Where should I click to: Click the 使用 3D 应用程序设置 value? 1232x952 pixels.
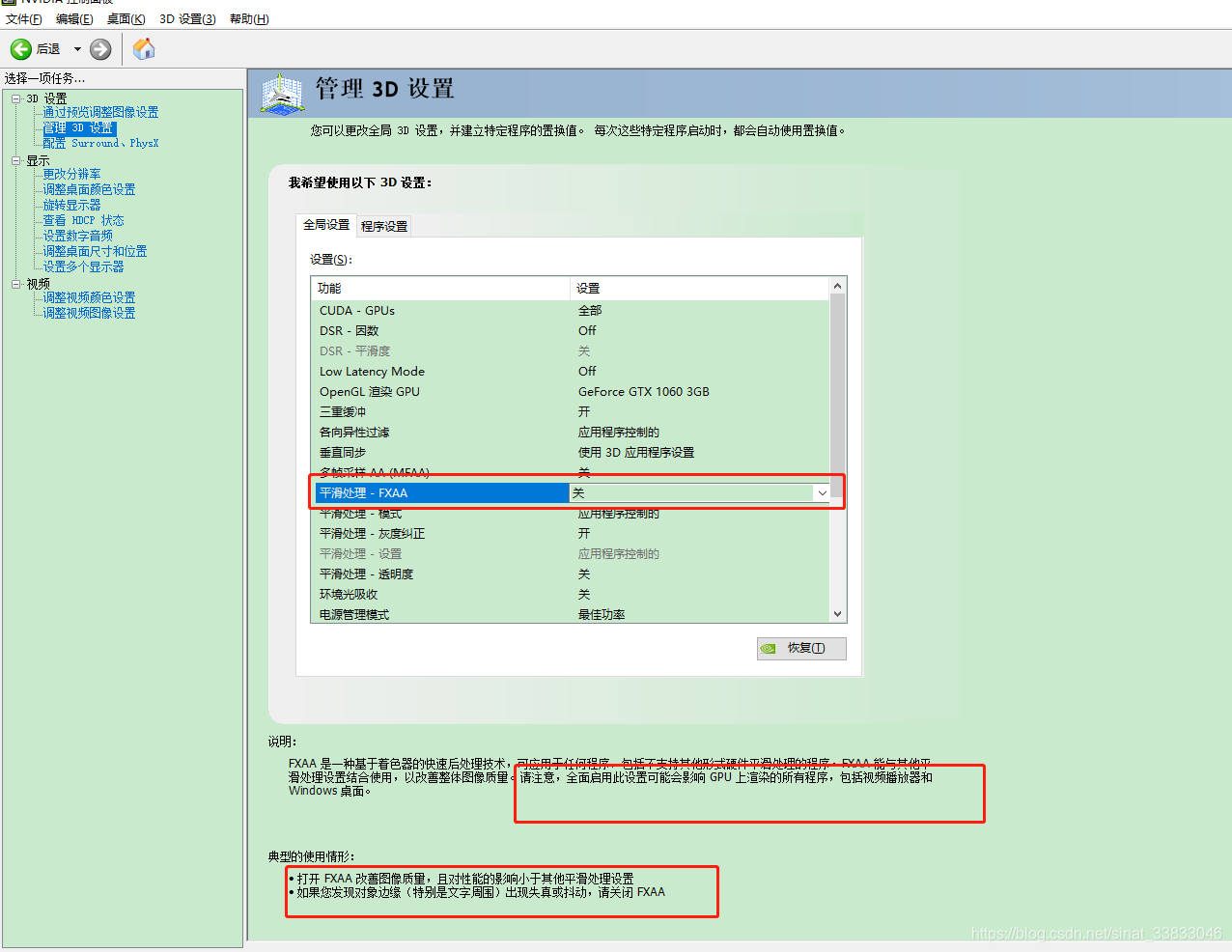tap(636, 453)
